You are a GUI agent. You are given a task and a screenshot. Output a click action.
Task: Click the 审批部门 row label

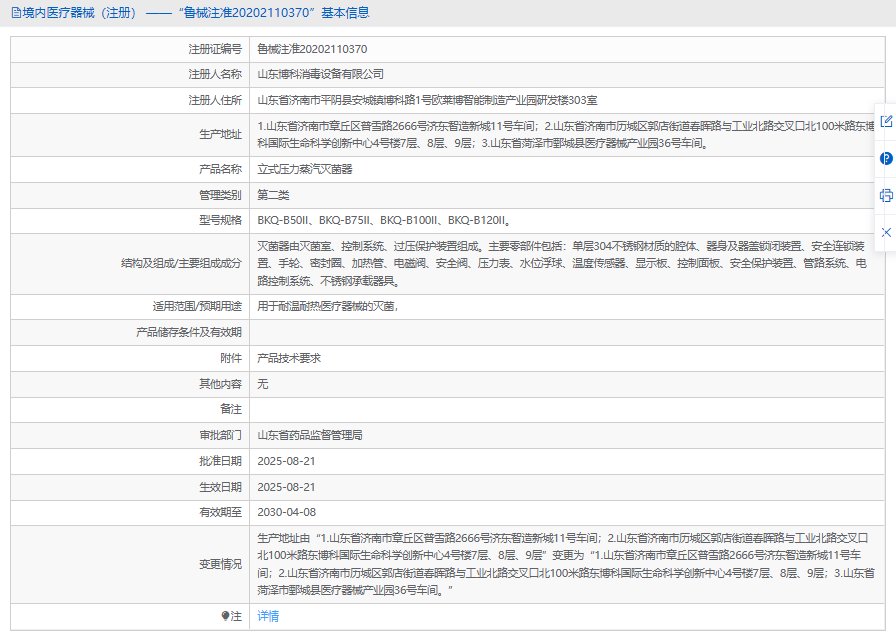(221, 435)
